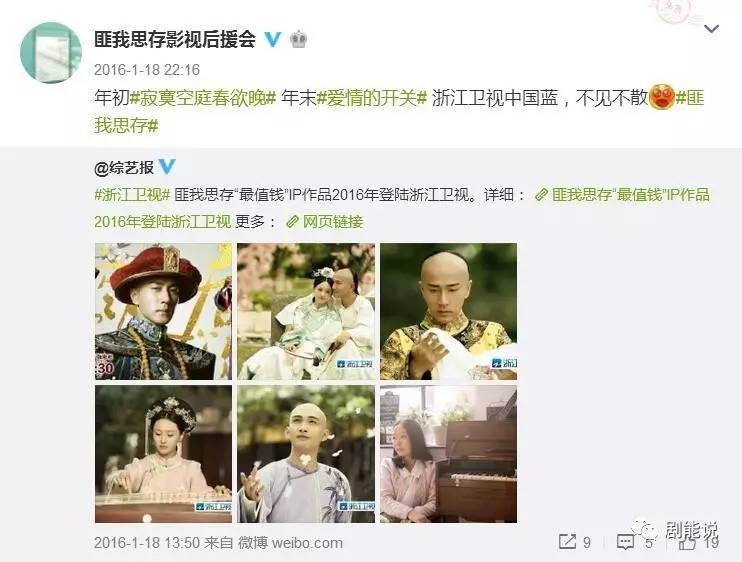742x562 pixels.
Task: Open the photo of woman beside piano
Action: click(x=448, y=454)
